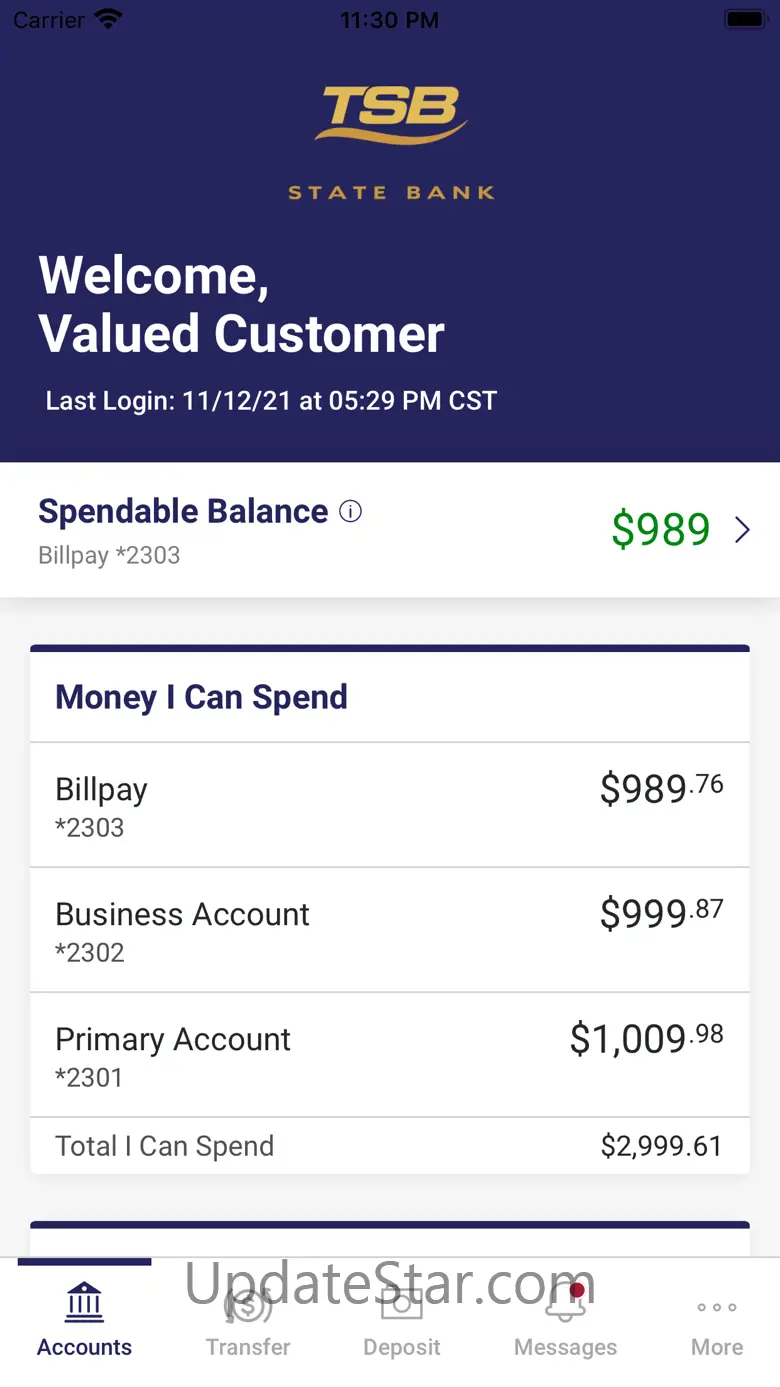Tap the green $989 spendable amount
Screen dimensions: 780x1387
660,530
